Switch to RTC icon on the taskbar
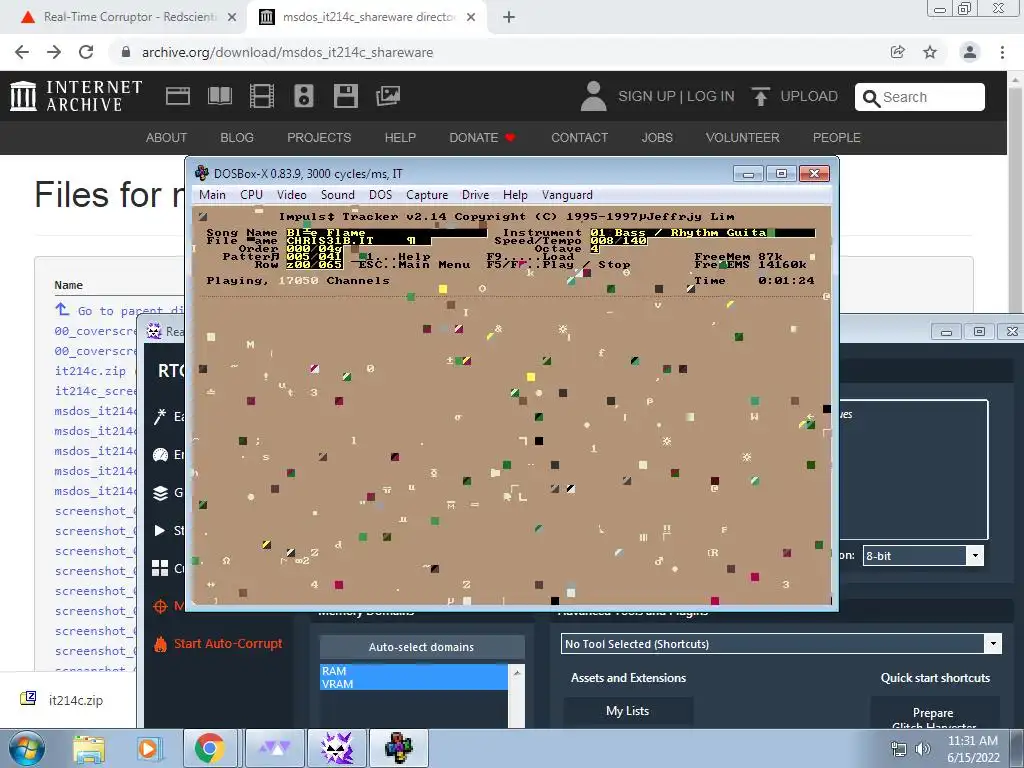 [x=337, y=748]
